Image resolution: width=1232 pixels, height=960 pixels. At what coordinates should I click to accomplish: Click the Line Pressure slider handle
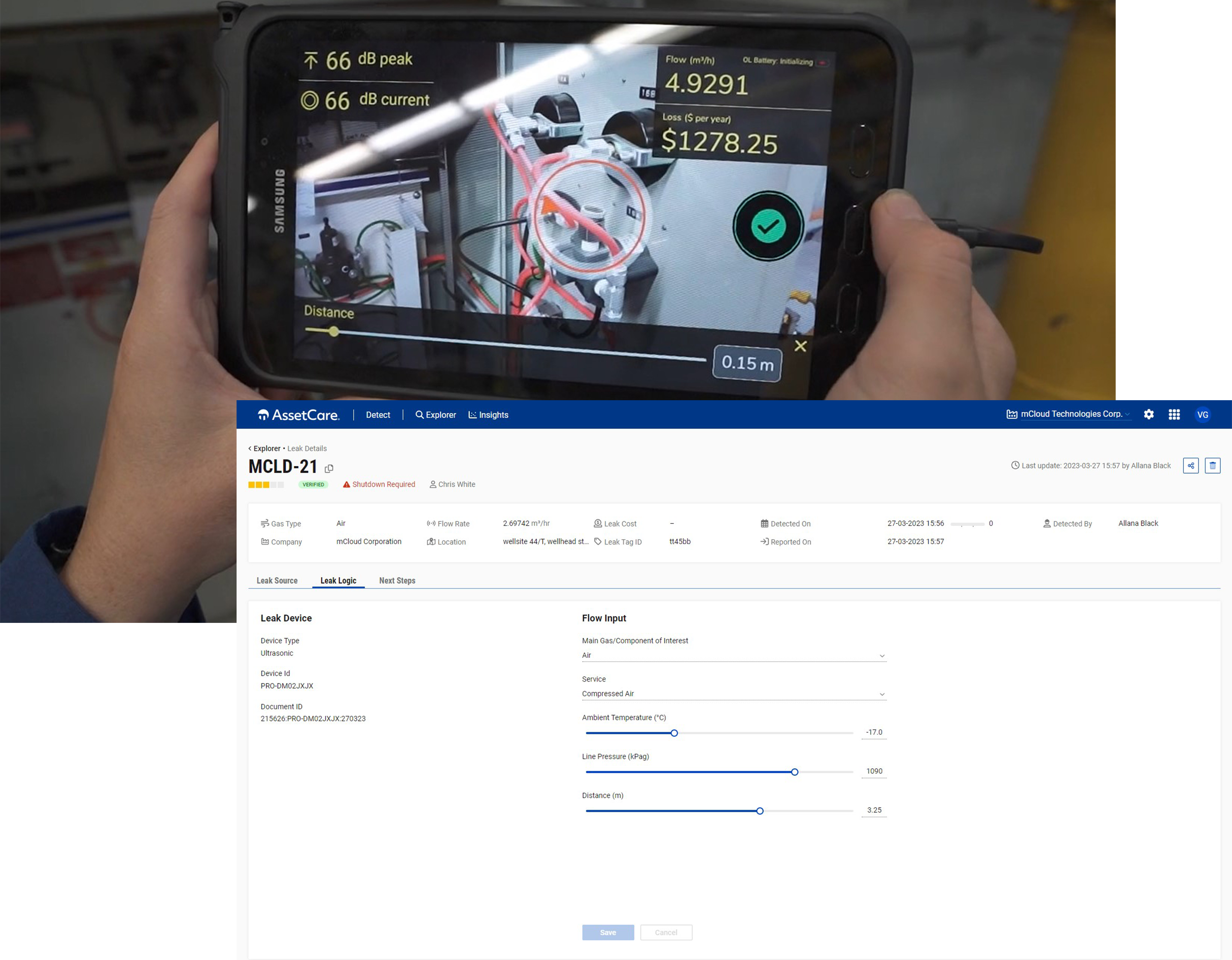tap(794, 772)
